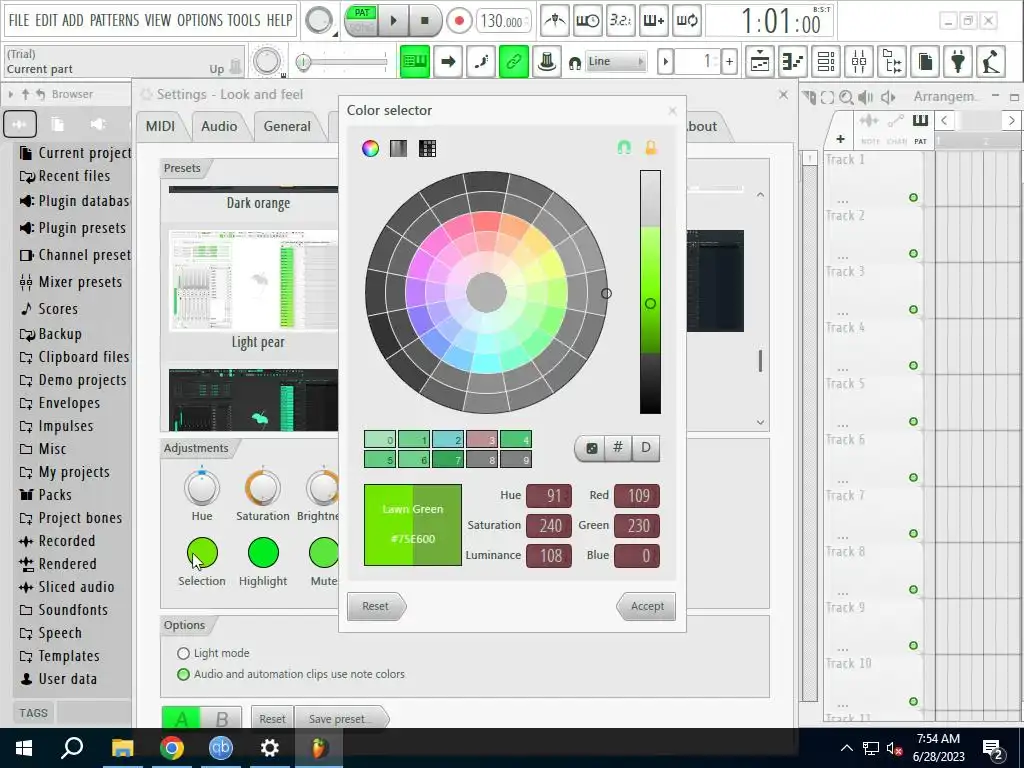Click the right arrow step edit icon
Image resolution: width=1024 pixels, height=768 pixels.
(448, 62)
